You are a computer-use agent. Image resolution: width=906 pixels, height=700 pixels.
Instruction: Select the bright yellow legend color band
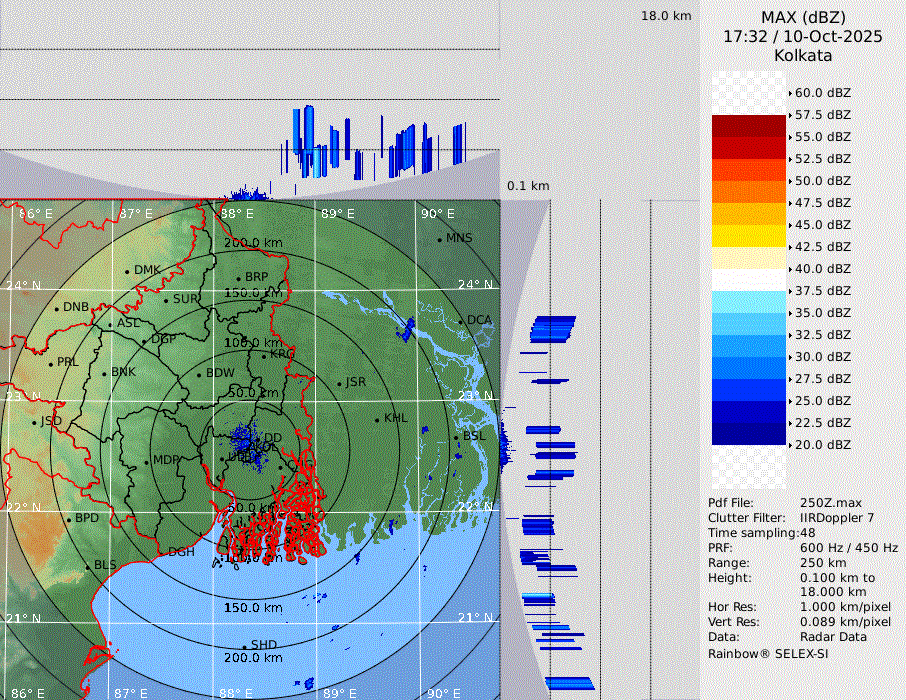point(749,235)
